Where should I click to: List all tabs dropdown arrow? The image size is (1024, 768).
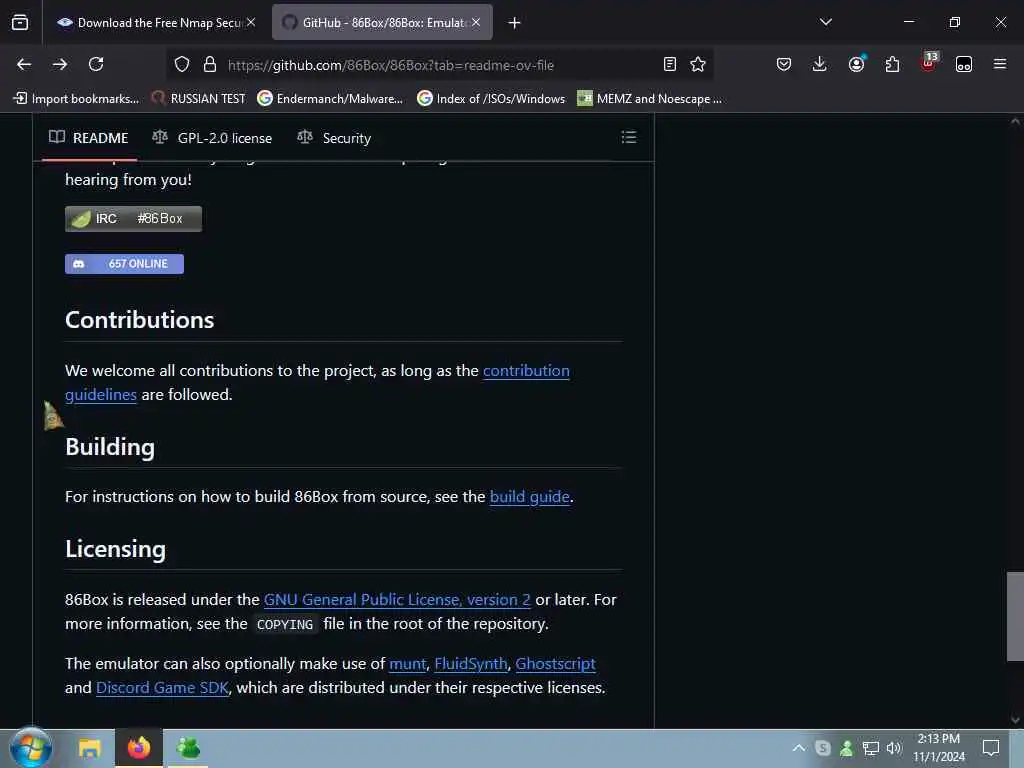826,22
